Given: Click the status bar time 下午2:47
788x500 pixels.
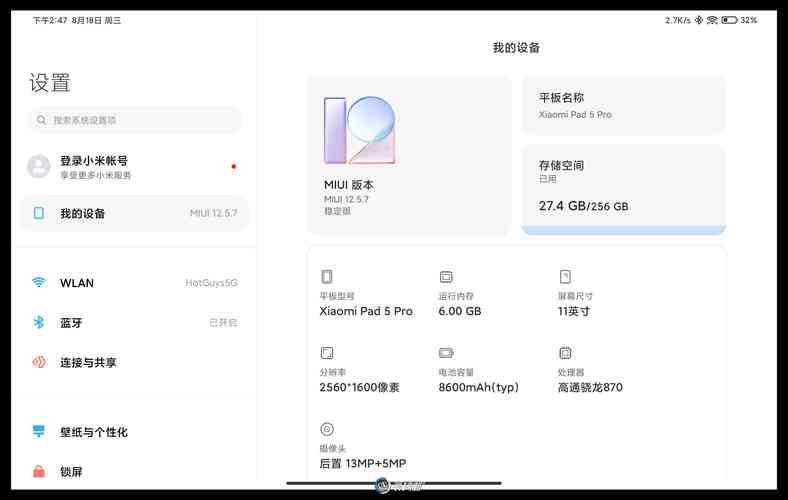Looking at the screenshot, I should [x=50, y=20].
